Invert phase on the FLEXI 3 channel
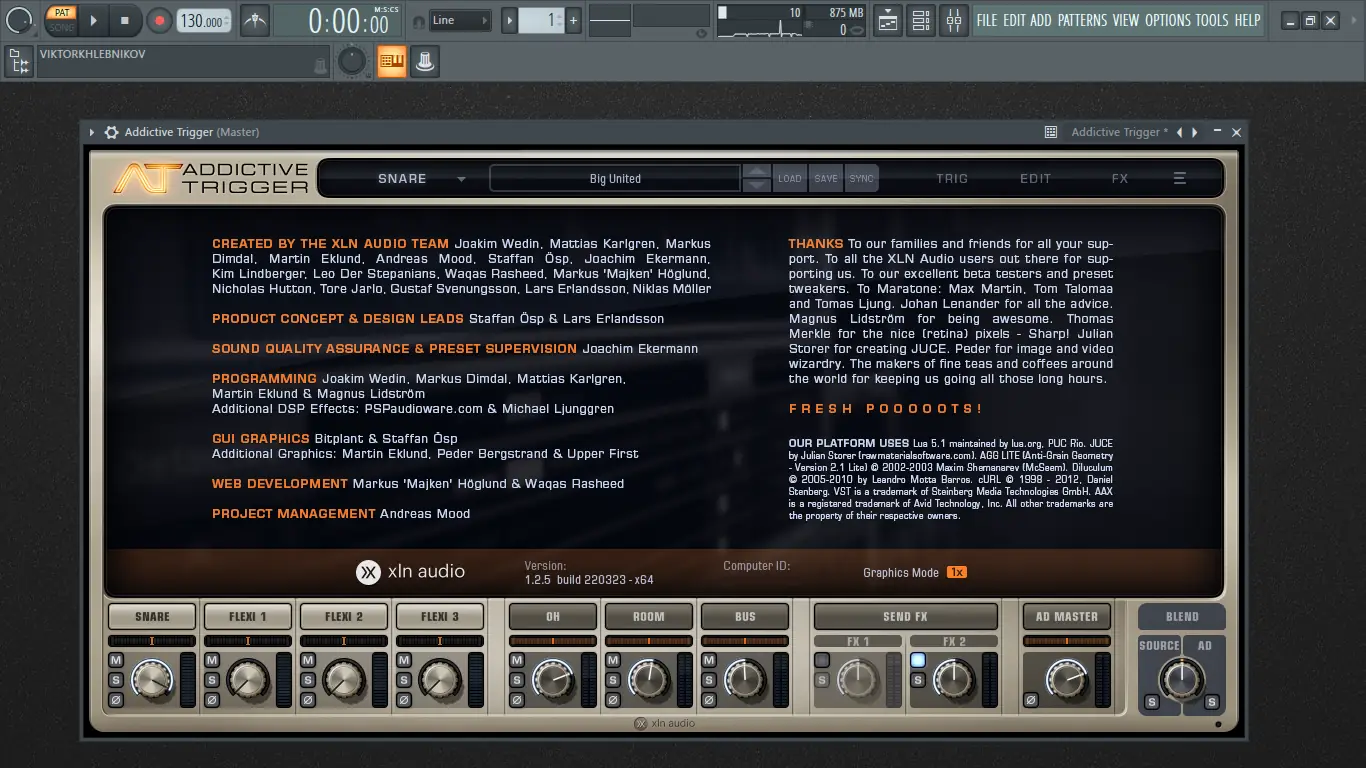The image size is (1366, 768). (404, 699)
